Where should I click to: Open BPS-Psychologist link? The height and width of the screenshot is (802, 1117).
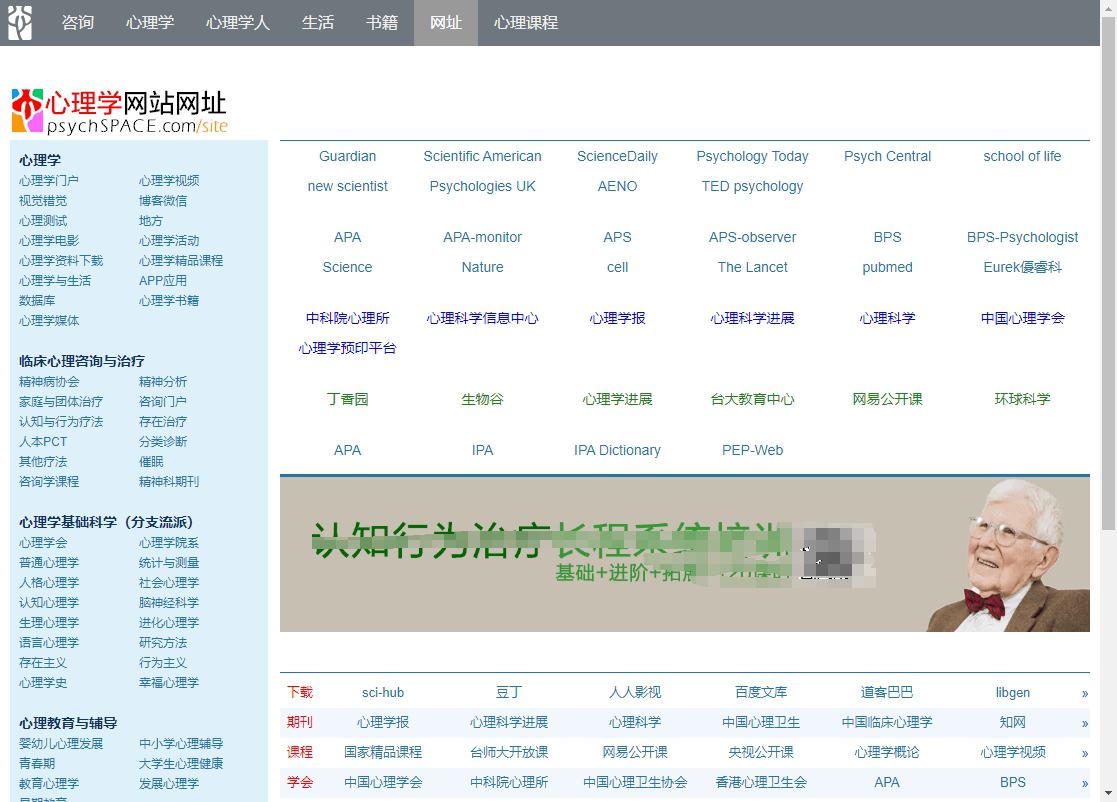coord(1022,237)
